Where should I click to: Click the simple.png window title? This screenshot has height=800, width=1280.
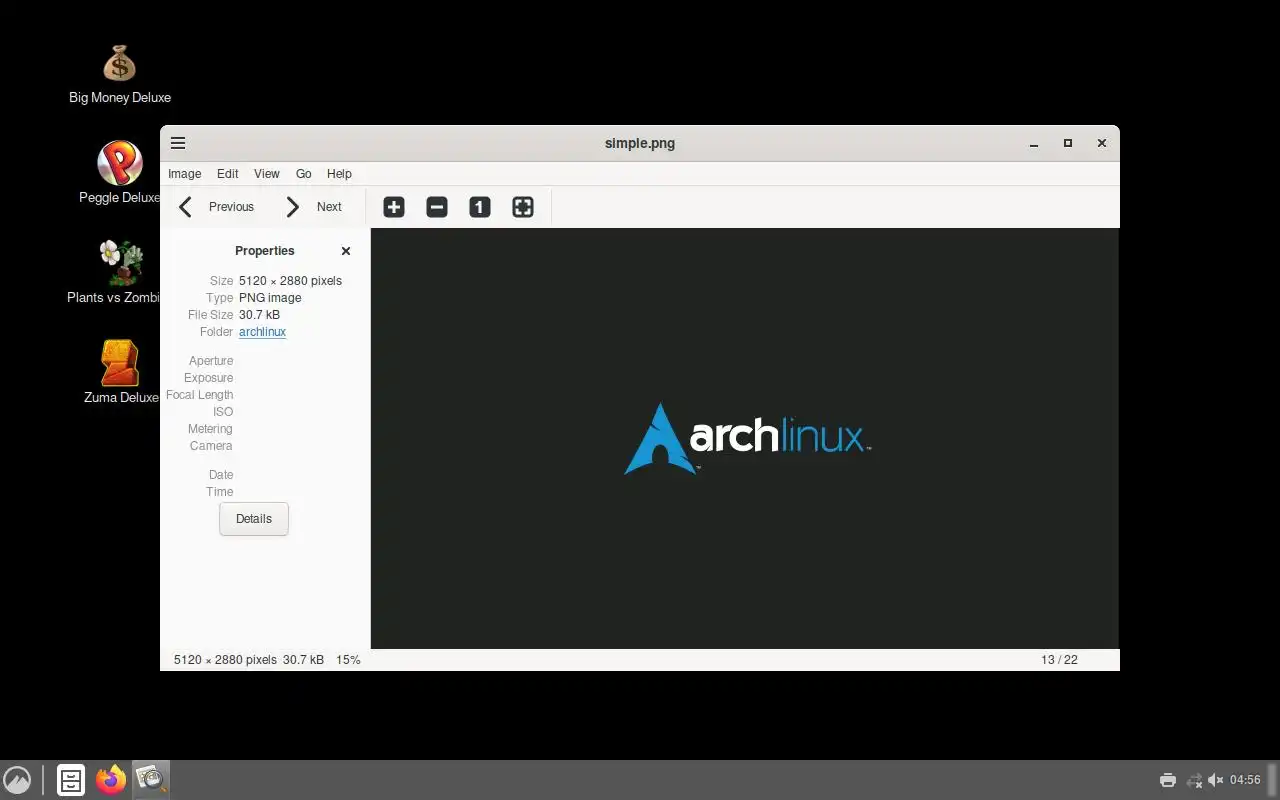pos(640,143)
